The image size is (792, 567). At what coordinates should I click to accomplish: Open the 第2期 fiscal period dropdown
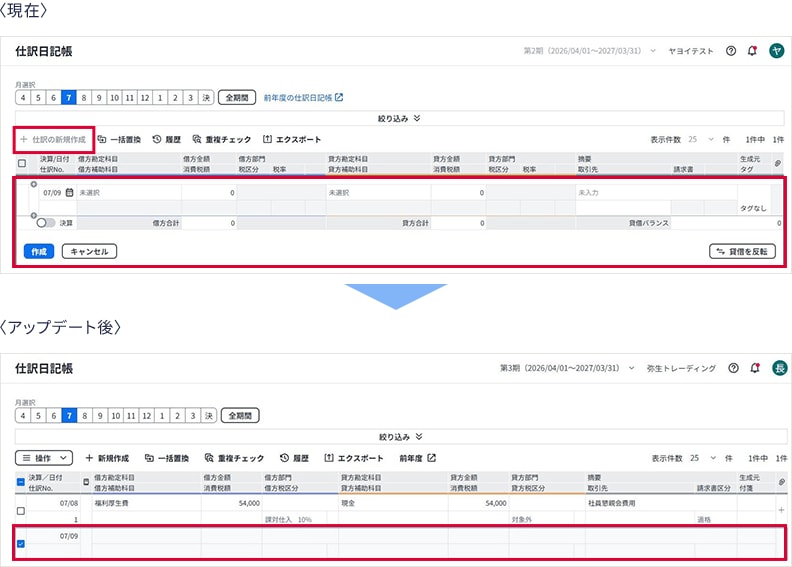tap(589, 51)
